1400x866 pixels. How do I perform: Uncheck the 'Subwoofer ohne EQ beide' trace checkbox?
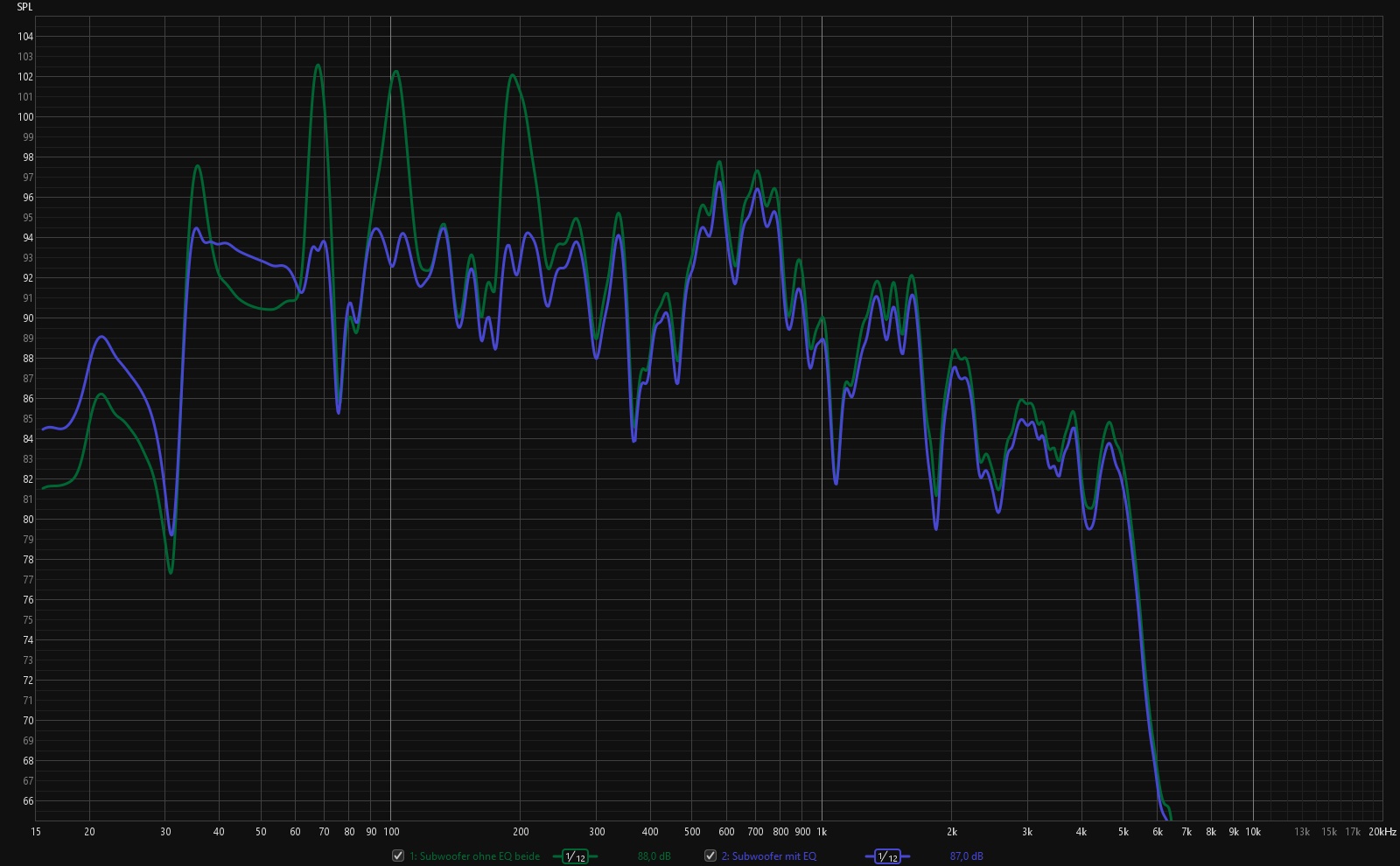point(398,856)
